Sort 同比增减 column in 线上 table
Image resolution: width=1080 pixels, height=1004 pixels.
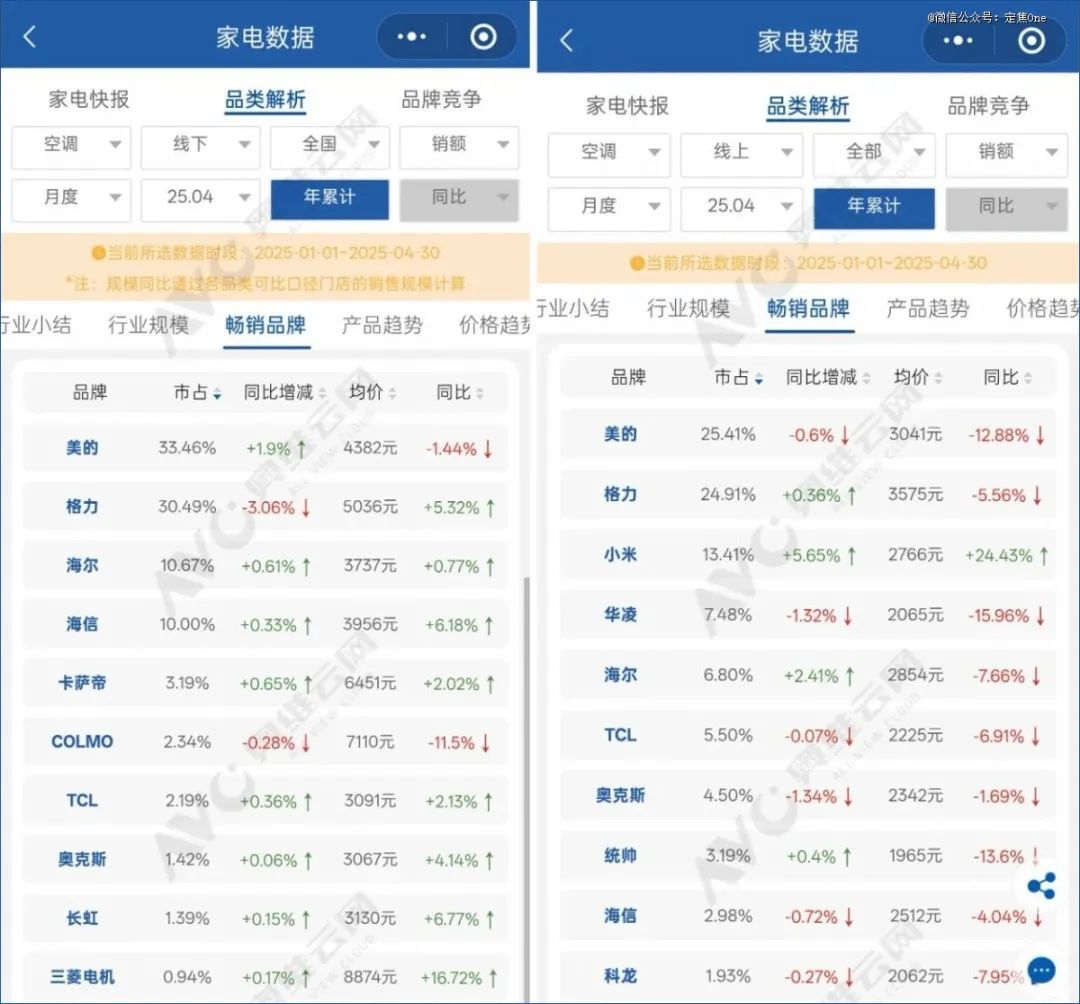tap(829, 378)
